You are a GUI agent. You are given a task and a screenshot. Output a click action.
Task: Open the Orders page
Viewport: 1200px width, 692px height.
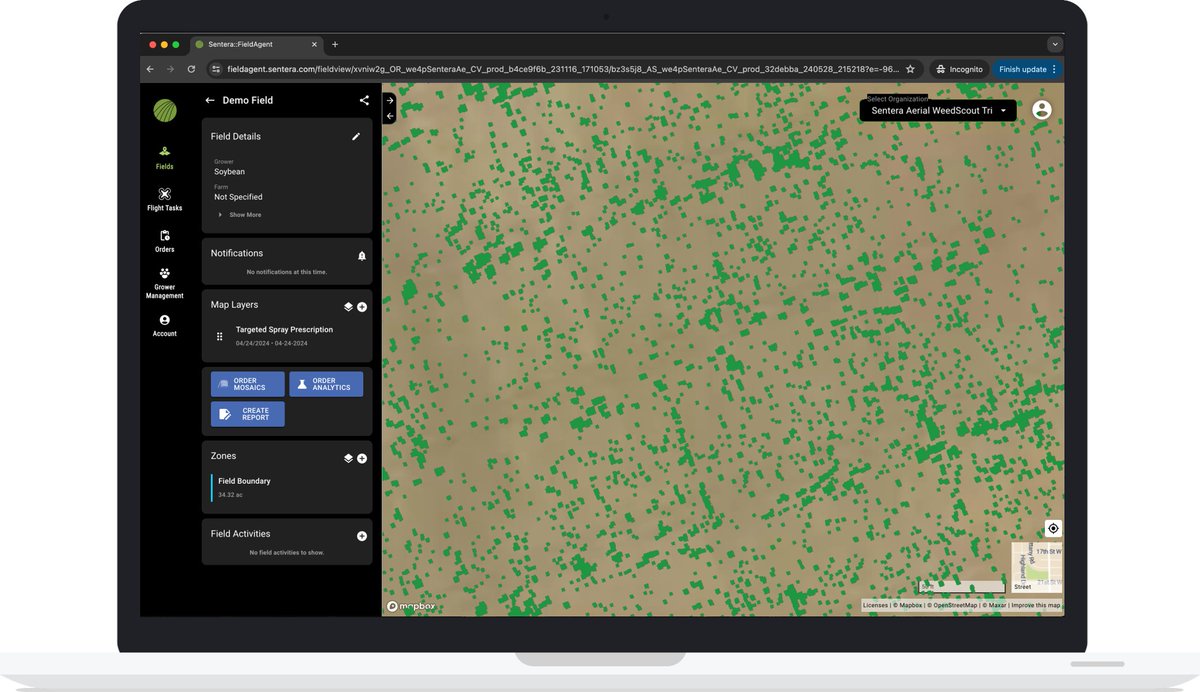pos(164,241)
